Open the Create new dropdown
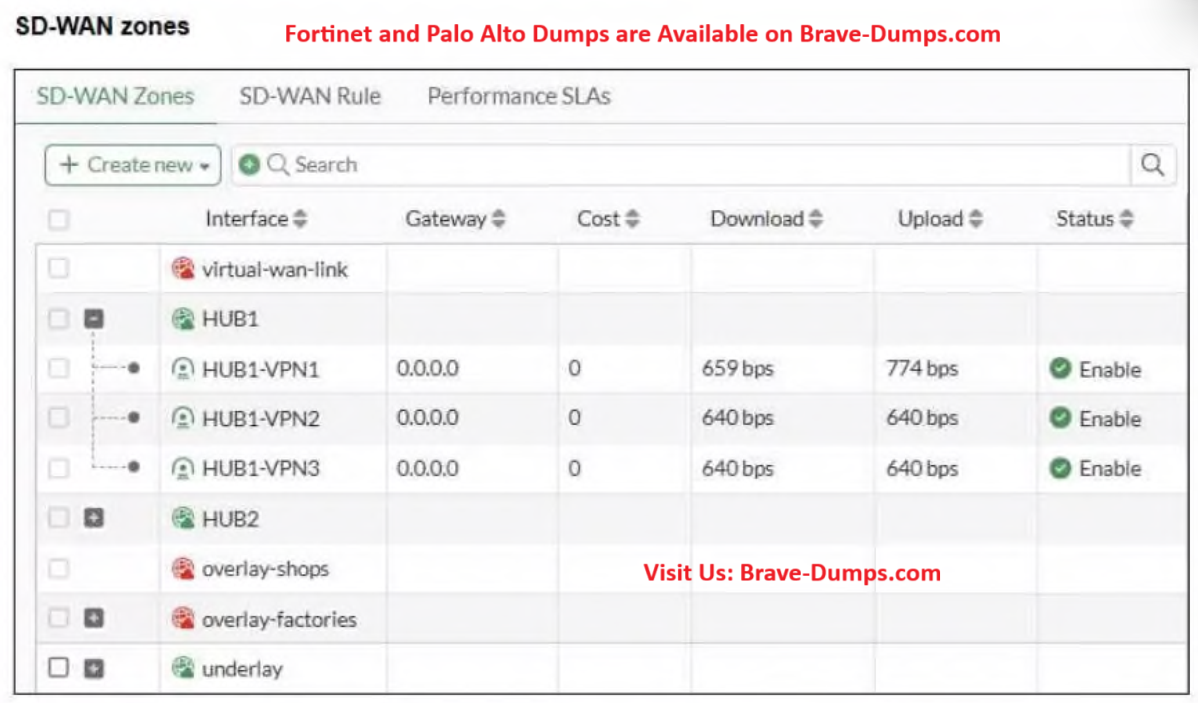This screenshot has width=1198, height=703. pyautogui.click(x=132, y=165)
